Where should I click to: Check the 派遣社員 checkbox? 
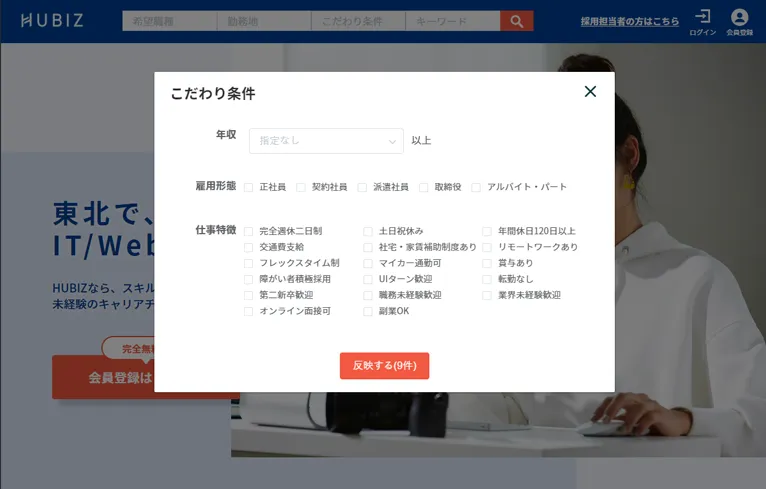click(362, 188)
